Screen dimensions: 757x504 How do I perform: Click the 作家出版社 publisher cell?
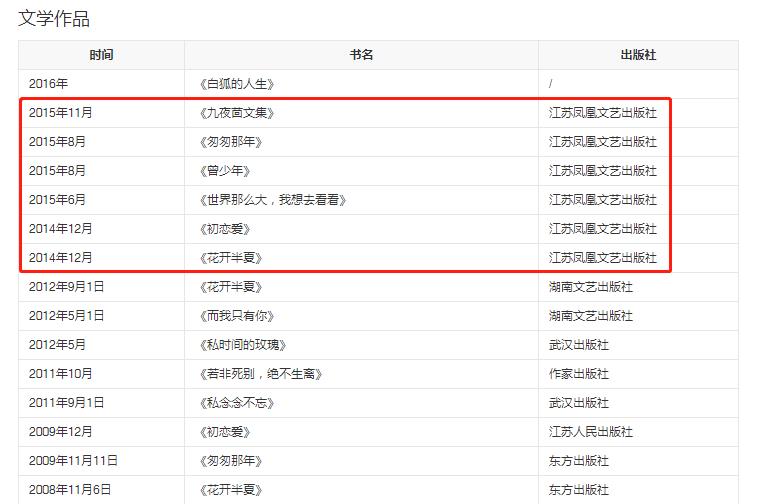point(578,374)
